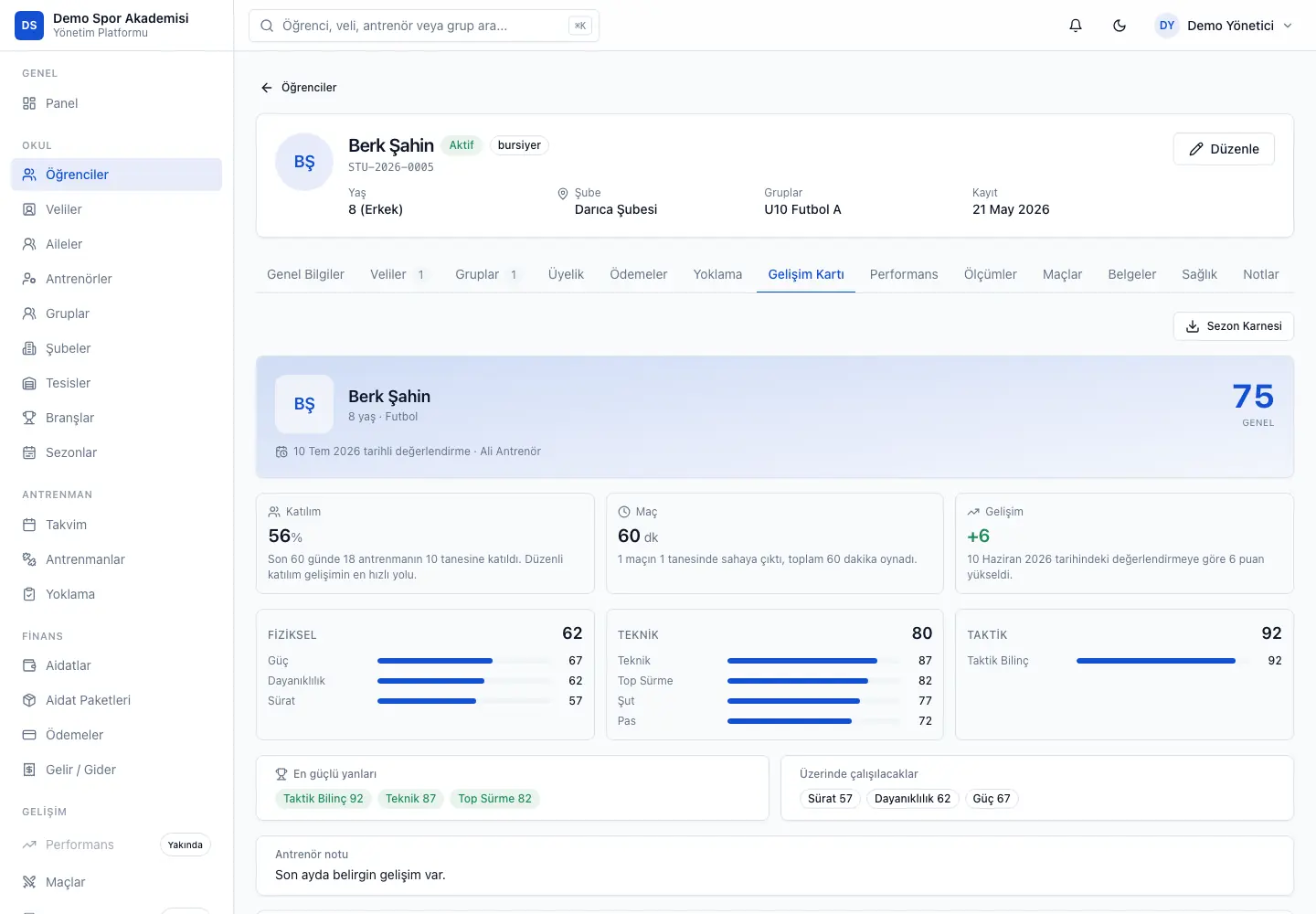Click the overall score 75
The image size is (1316, 914).
click(1253, 397)
